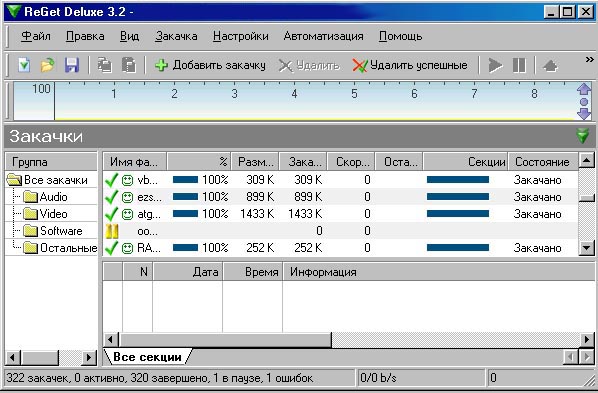Sort by Размер column header
Screen dimensions: 598x393
pyautogui.click(x=255, y=162)
